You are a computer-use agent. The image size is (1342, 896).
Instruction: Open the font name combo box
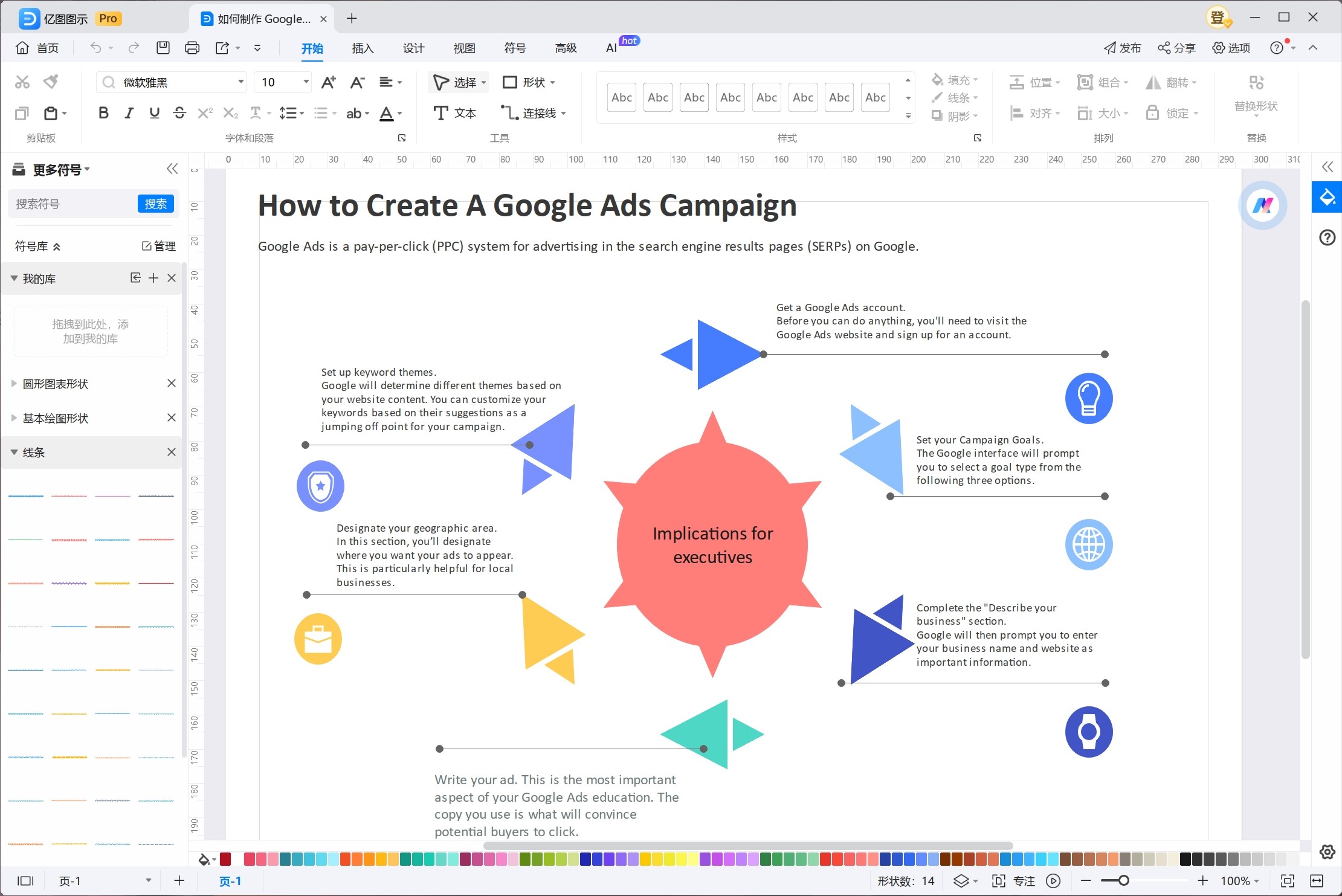pyautogui.click(x=171, y=82)
